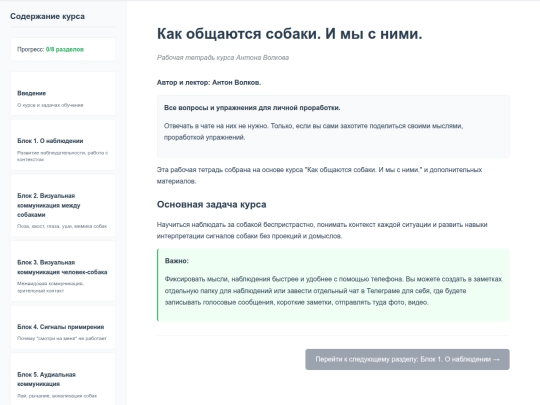Go to next section button Блок 1
The image size is (540, 405).
[x=407, y=360]
